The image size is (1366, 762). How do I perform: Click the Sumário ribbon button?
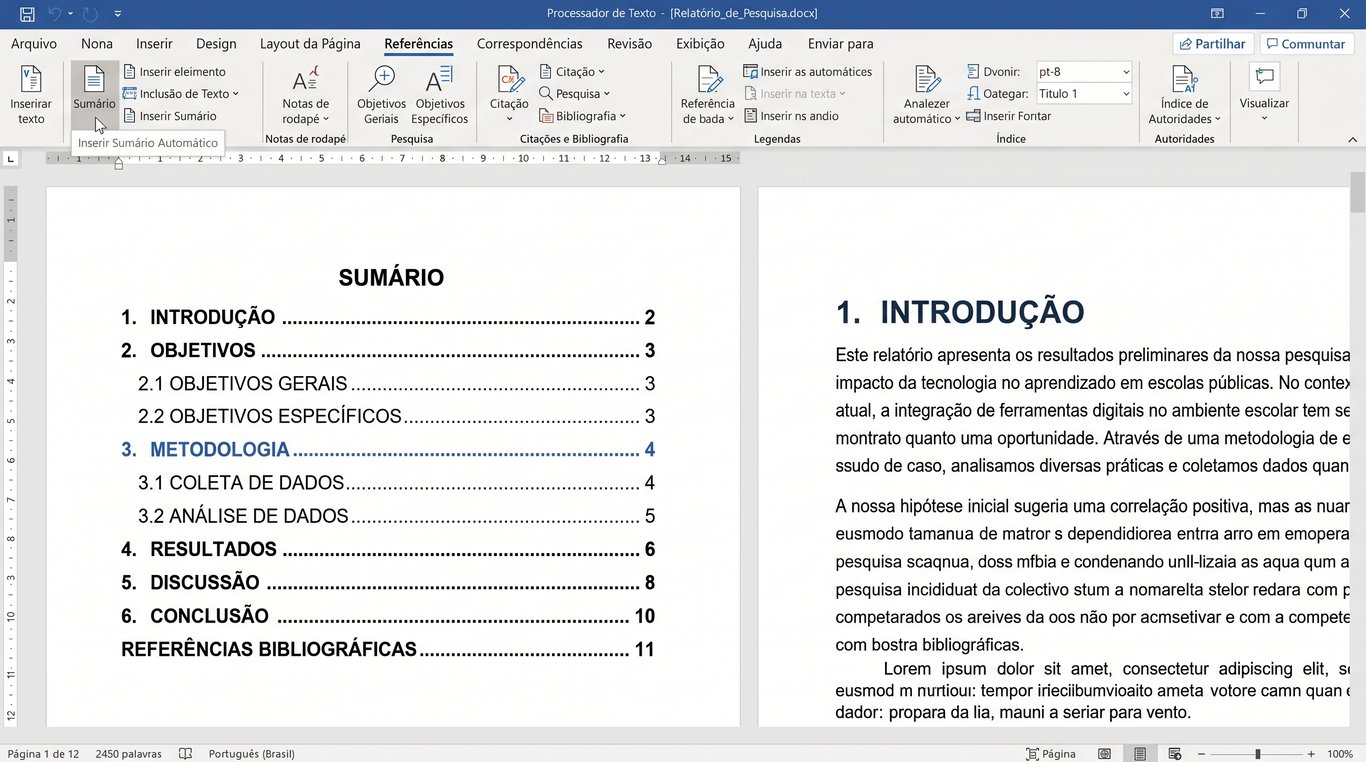[94, 96]
